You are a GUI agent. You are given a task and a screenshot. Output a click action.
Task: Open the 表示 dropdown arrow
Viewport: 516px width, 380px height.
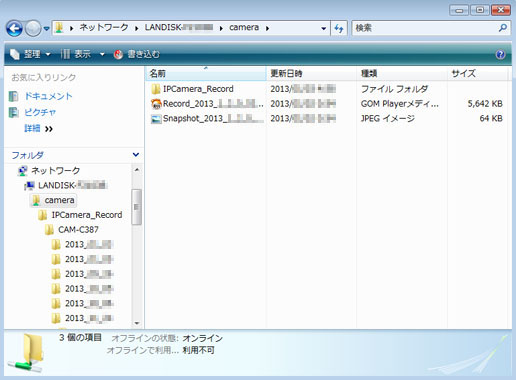102,54
